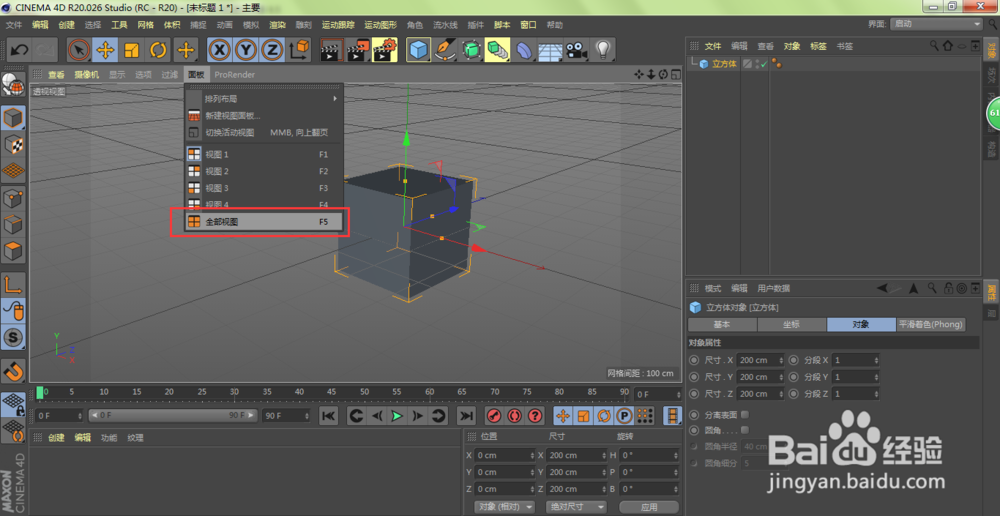Screen dimensions: 1000x516
Task: Go to timeline end button
Action: click(467, 416)
